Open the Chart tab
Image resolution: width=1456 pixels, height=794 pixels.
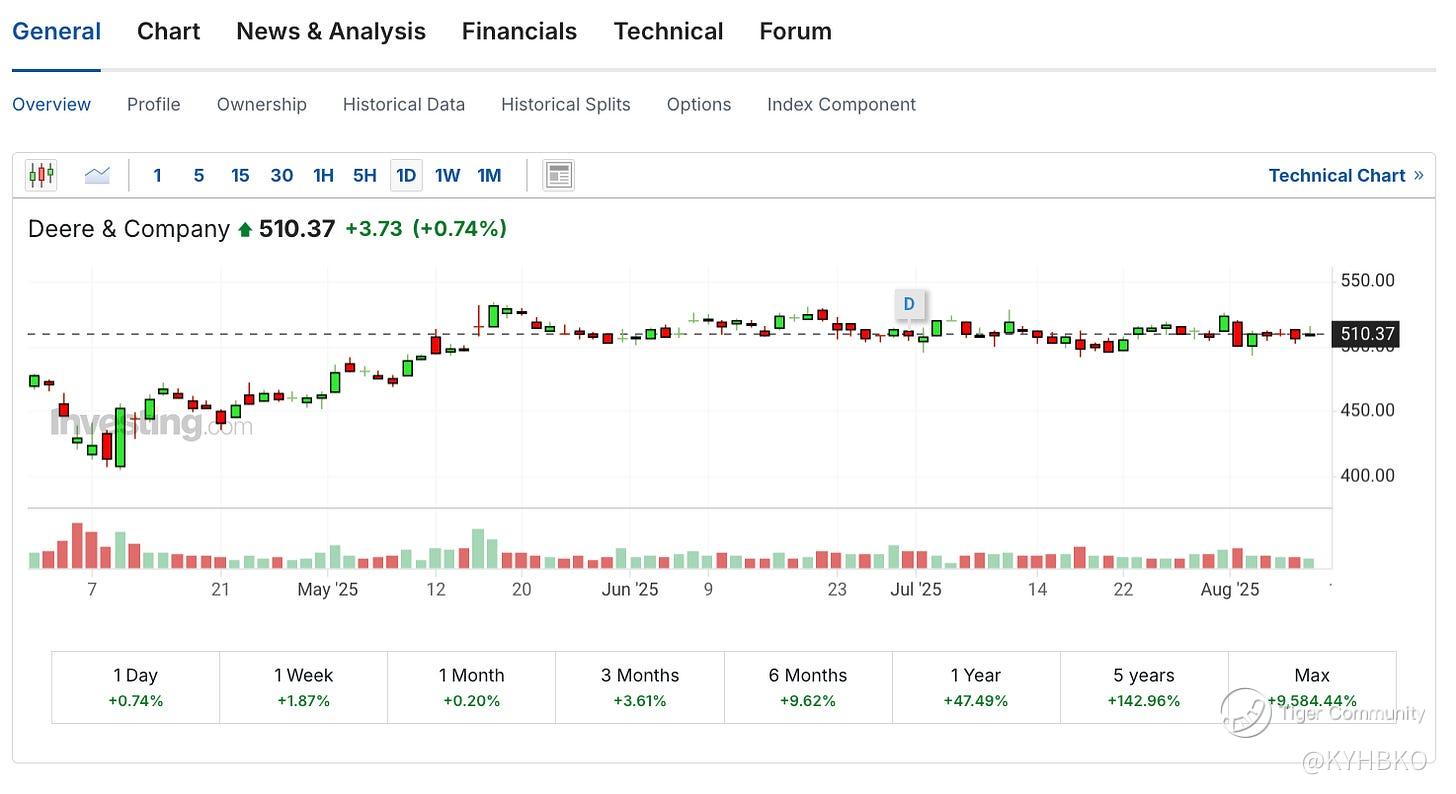[169, 31]
